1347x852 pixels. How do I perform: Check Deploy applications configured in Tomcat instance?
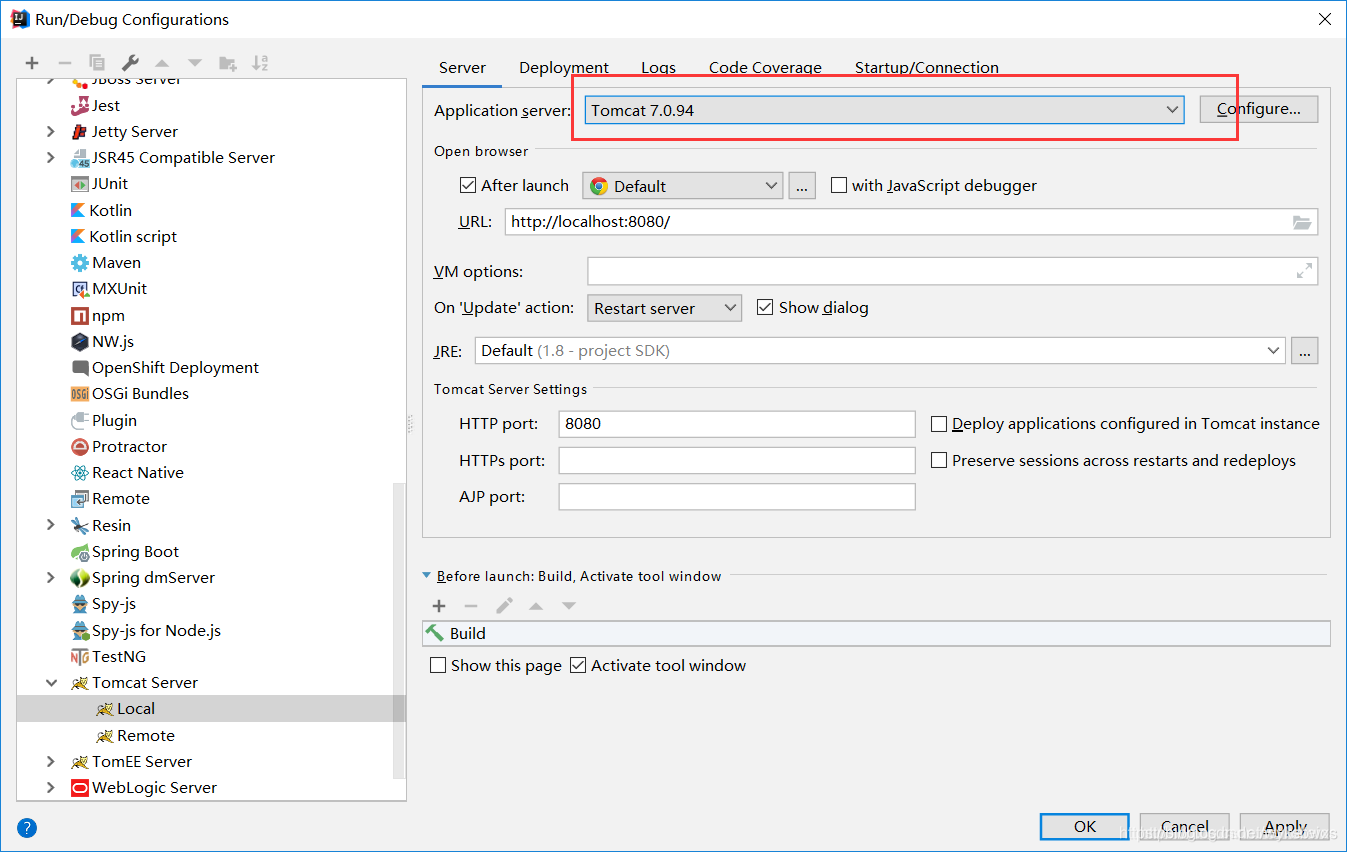[939, 424]
